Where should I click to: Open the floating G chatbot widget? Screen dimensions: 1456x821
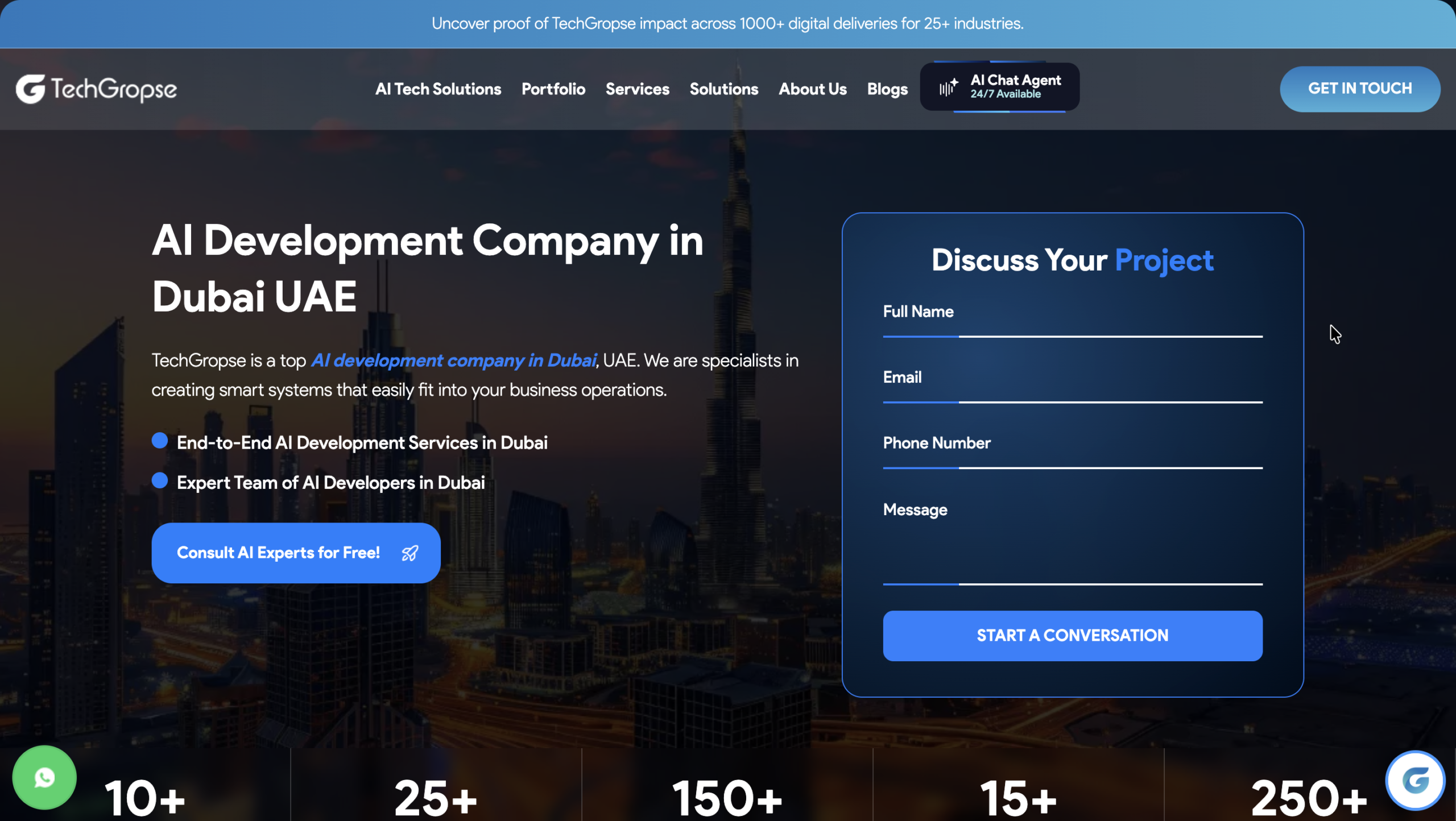coord(1415,780)
